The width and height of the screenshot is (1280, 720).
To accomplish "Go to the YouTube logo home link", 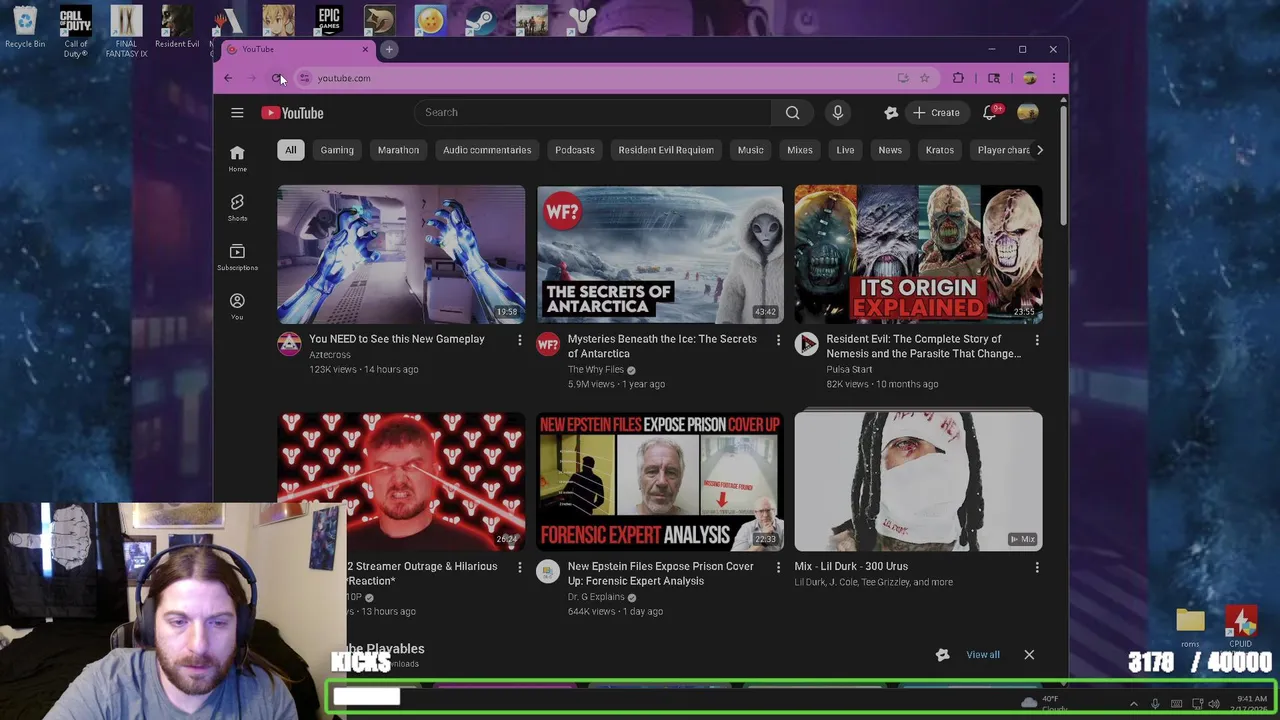I will (292, 113).
